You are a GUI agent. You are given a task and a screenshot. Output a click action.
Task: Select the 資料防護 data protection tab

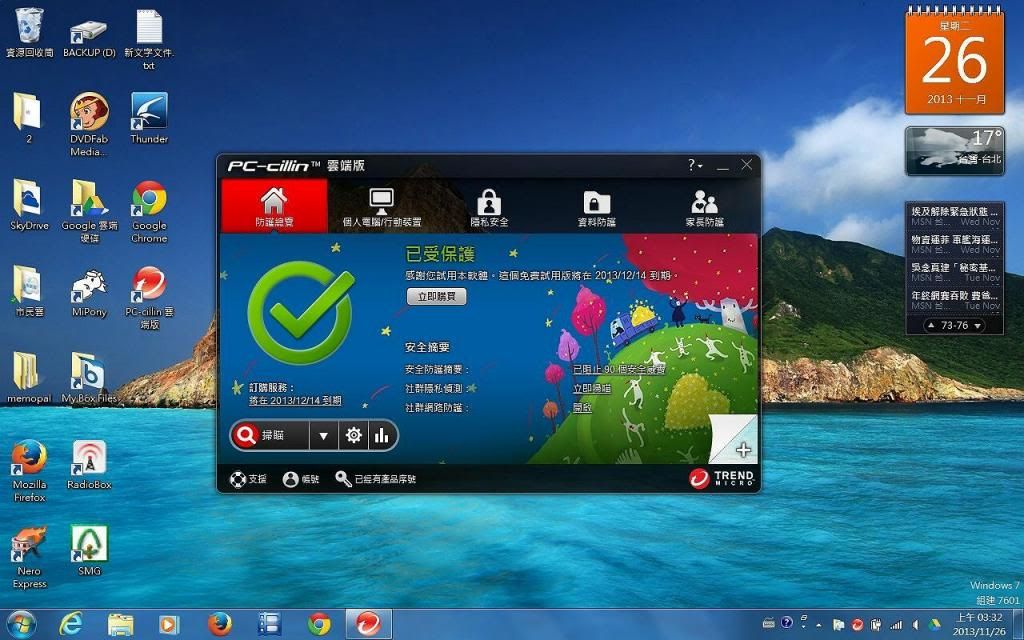596,206
